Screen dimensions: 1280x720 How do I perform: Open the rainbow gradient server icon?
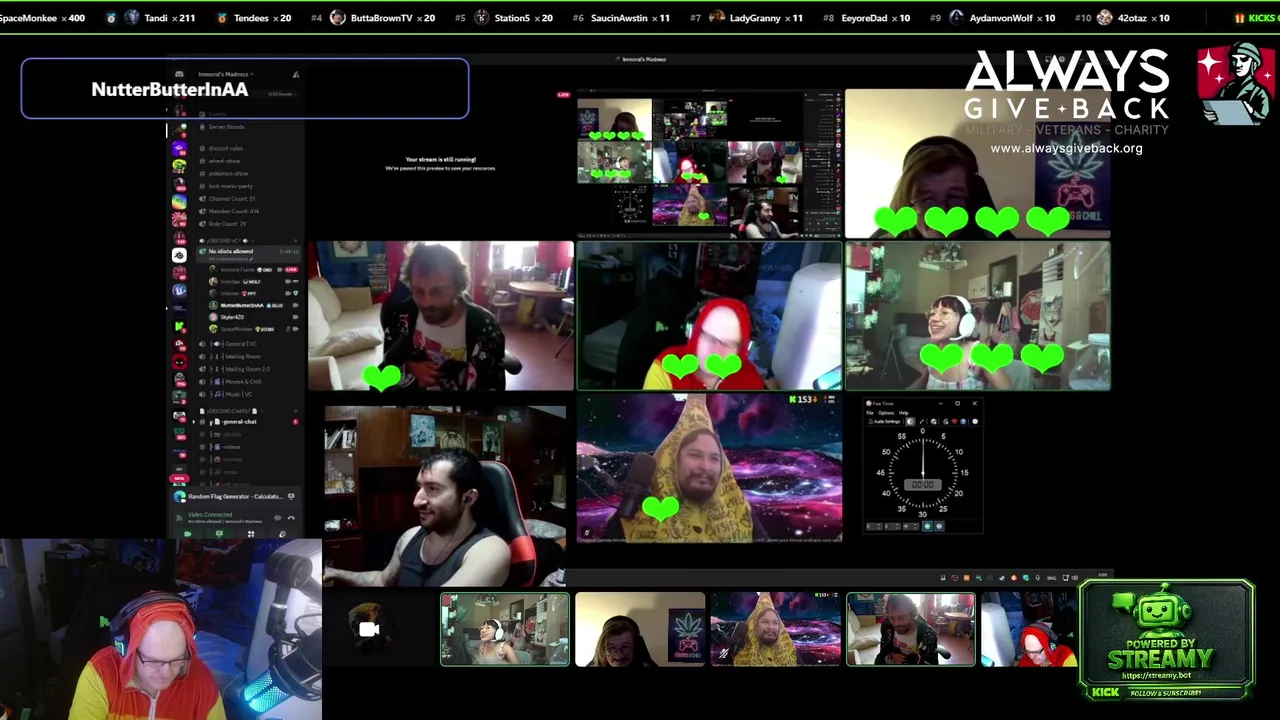[x=179, y=202]
